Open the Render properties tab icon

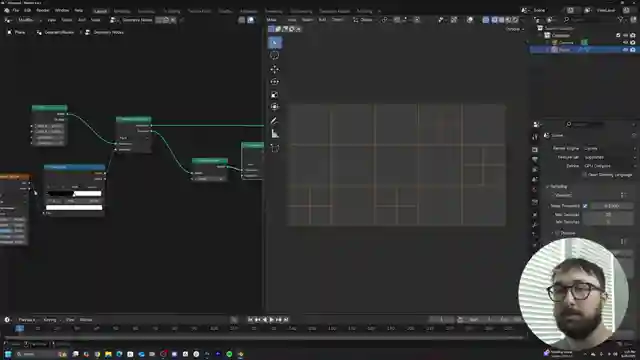pos(535,149)
